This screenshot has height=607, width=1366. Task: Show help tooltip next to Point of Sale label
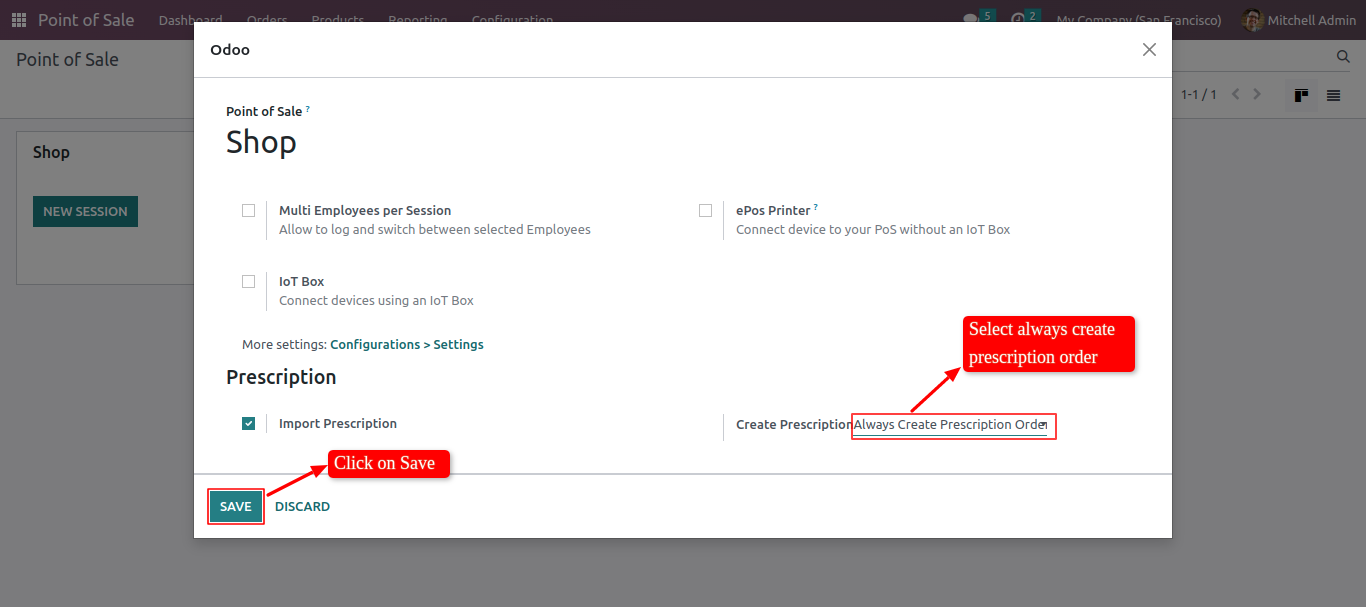click(x=308, y=108)
